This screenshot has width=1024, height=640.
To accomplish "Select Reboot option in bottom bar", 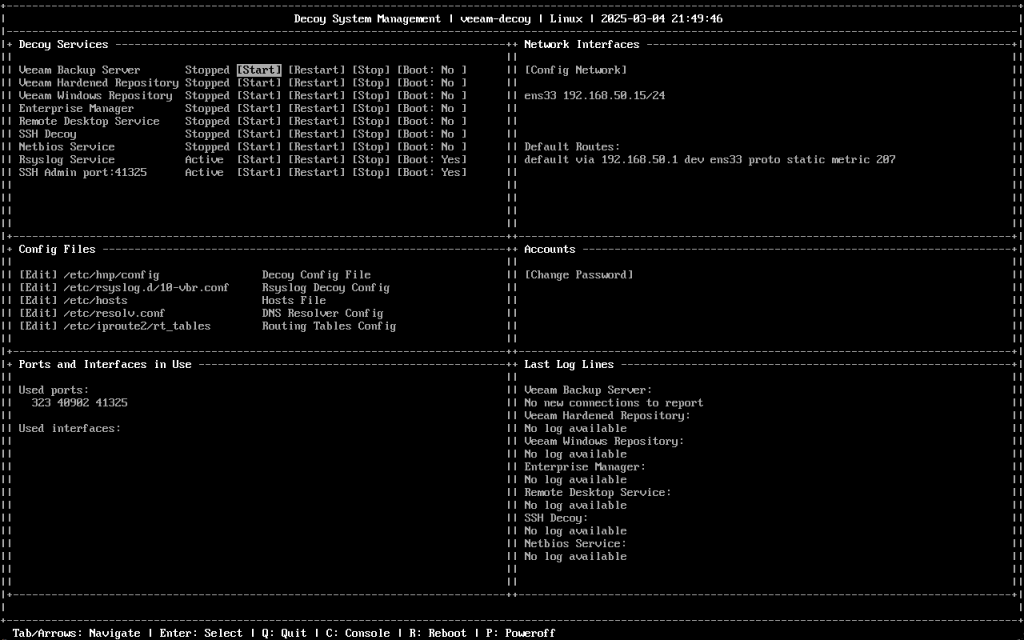I will [x=436, y=633].
